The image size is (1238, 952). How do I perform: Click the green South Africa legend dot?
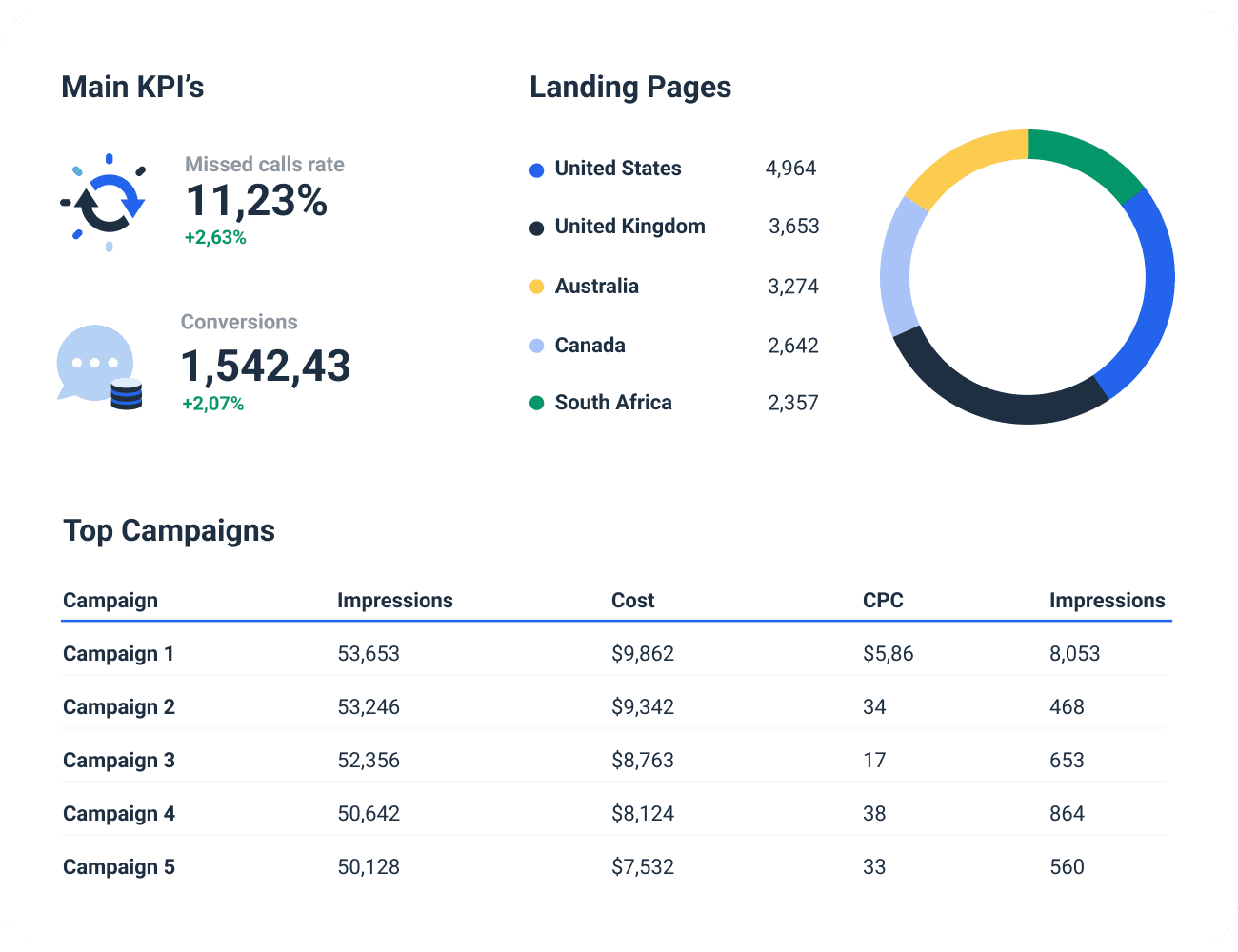[x=535, y=403]
